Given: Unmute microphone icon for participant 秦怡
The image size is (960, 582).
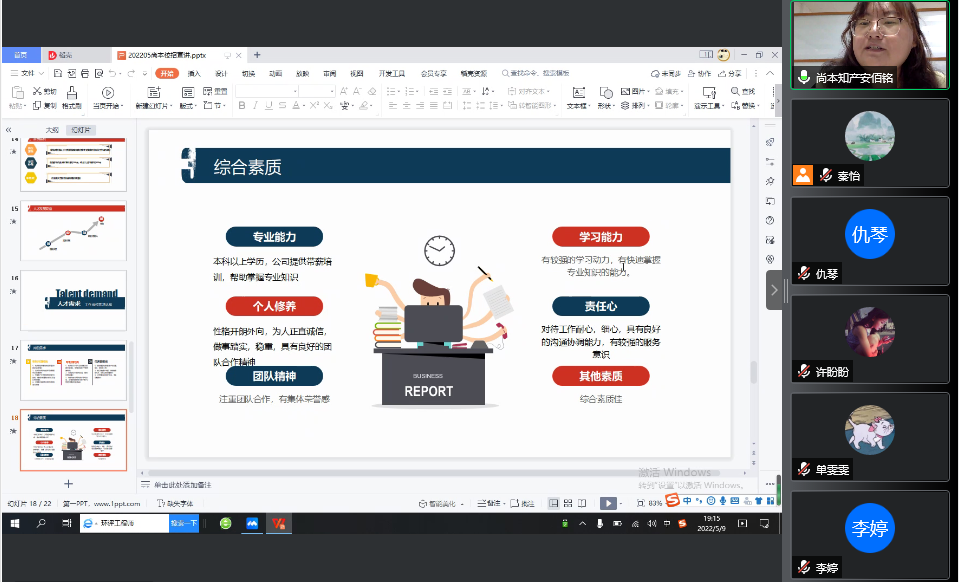Looking at the screenshot, I should [826, 176].
